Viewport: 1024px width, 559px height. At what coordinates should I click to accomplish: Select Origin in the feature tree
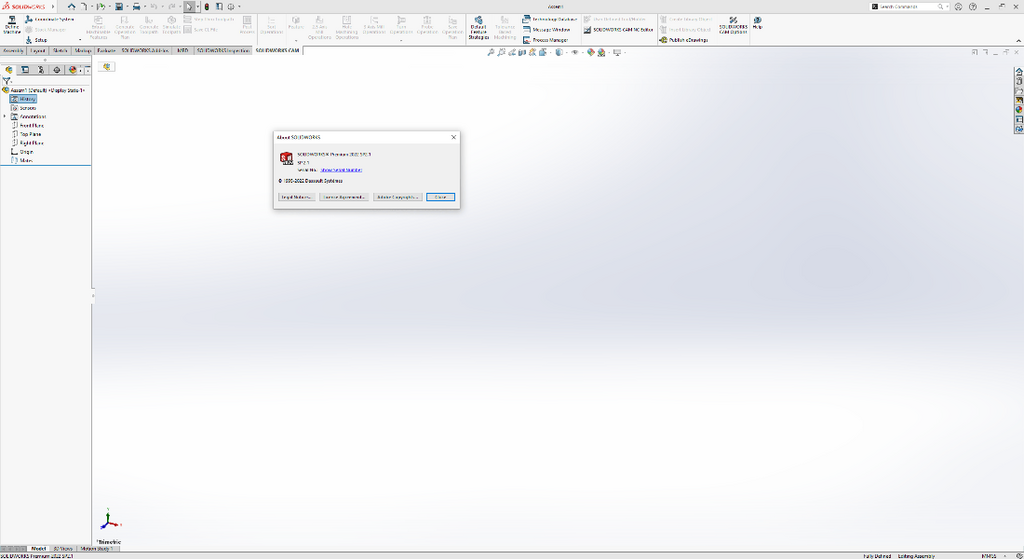tap(22, 152)
